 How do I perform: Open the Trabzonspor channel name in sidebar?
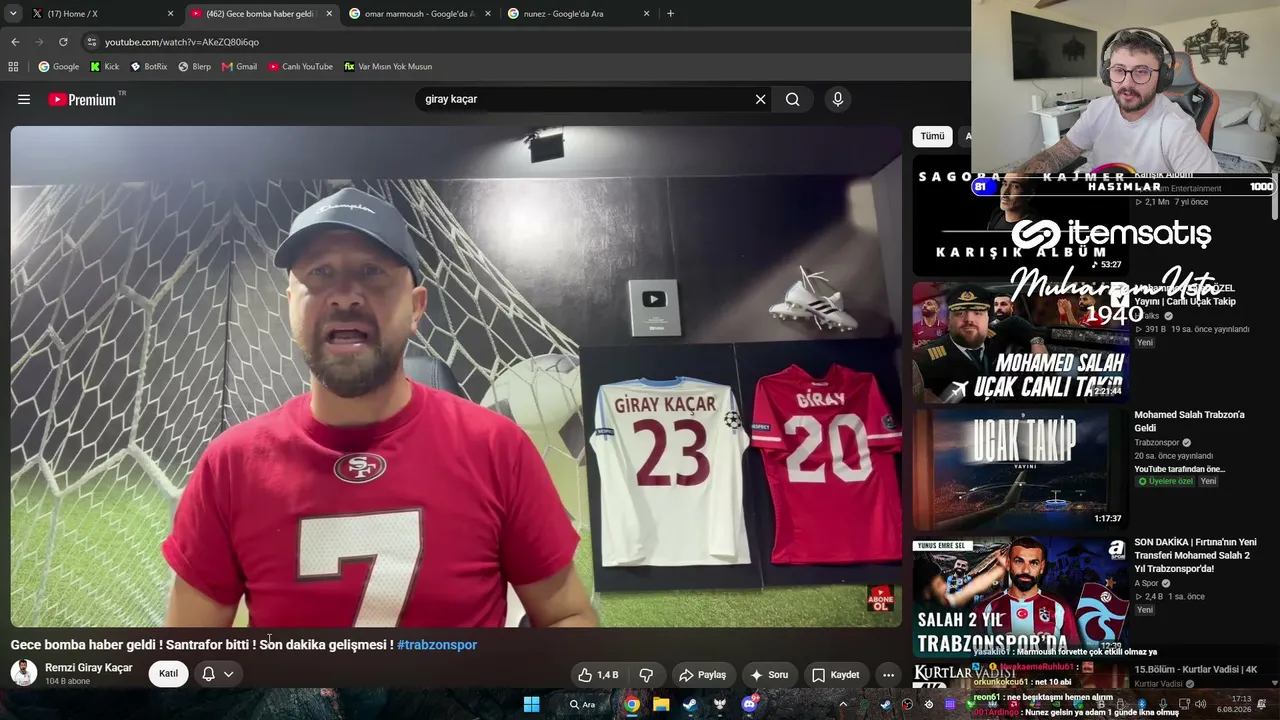click(1157, 442)
